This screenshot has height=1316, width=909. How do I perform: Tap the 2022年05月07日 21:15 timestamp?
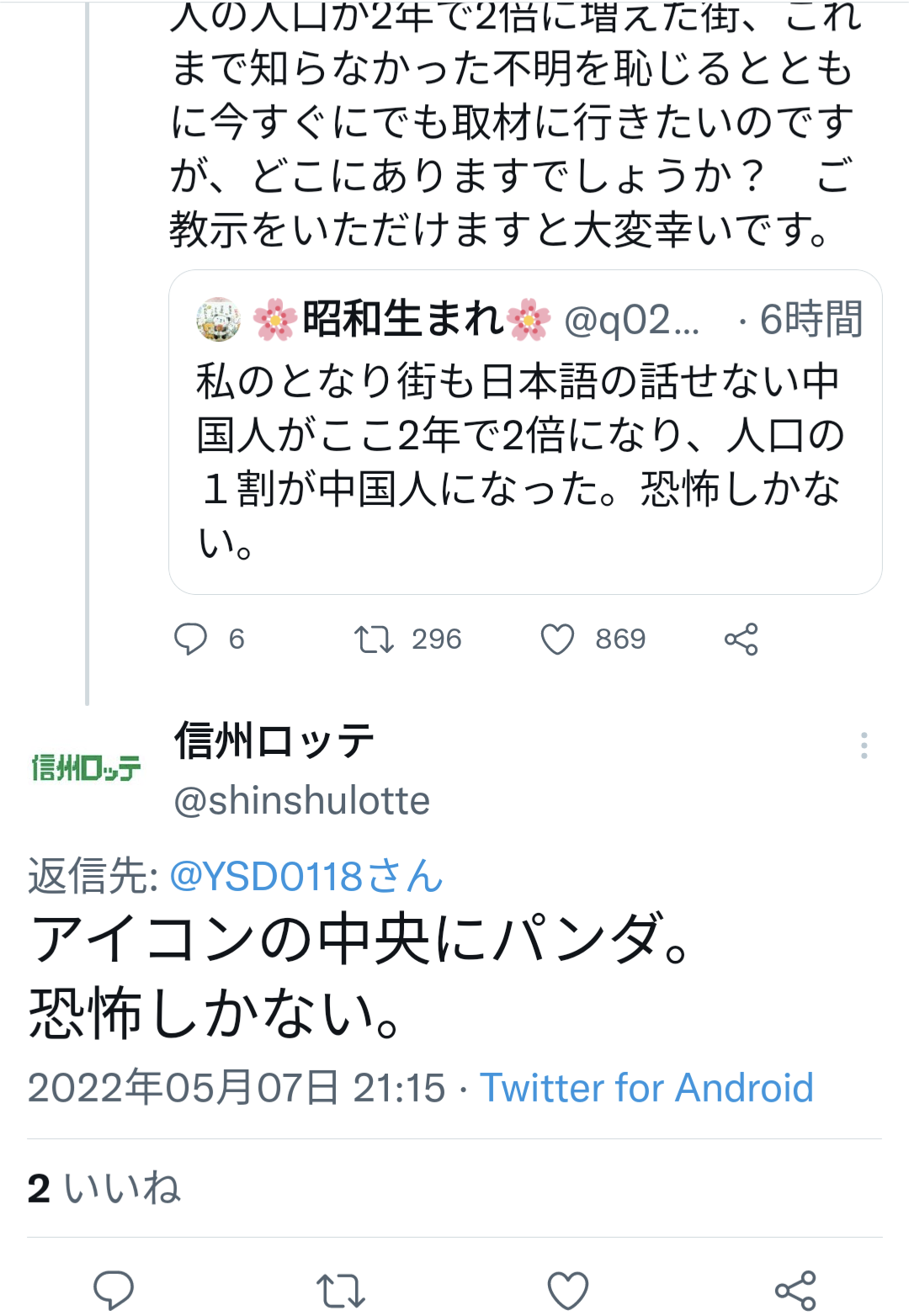click(x=236, y=1088)
